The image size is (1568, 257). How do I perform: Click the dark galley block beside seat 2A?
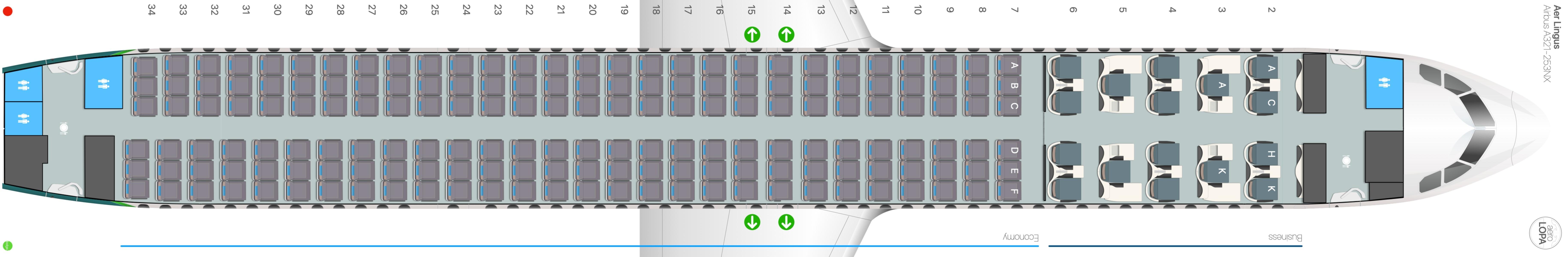click(x=1314, y=83)
